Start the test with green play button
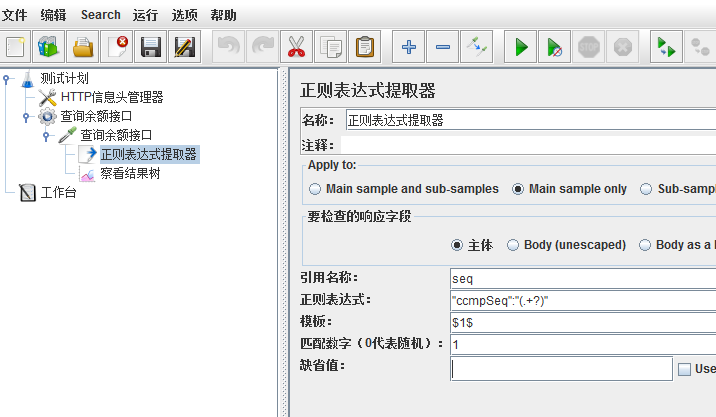 [x=520, y=46]
